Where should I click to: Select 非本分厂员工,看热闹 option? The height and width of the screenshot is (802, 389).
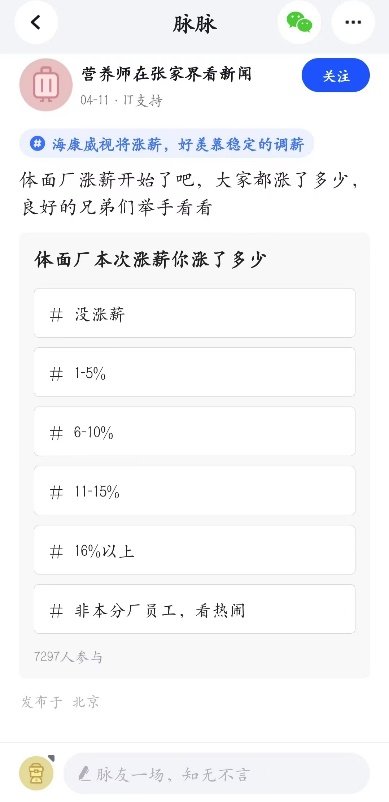click(x=194, y=610)
